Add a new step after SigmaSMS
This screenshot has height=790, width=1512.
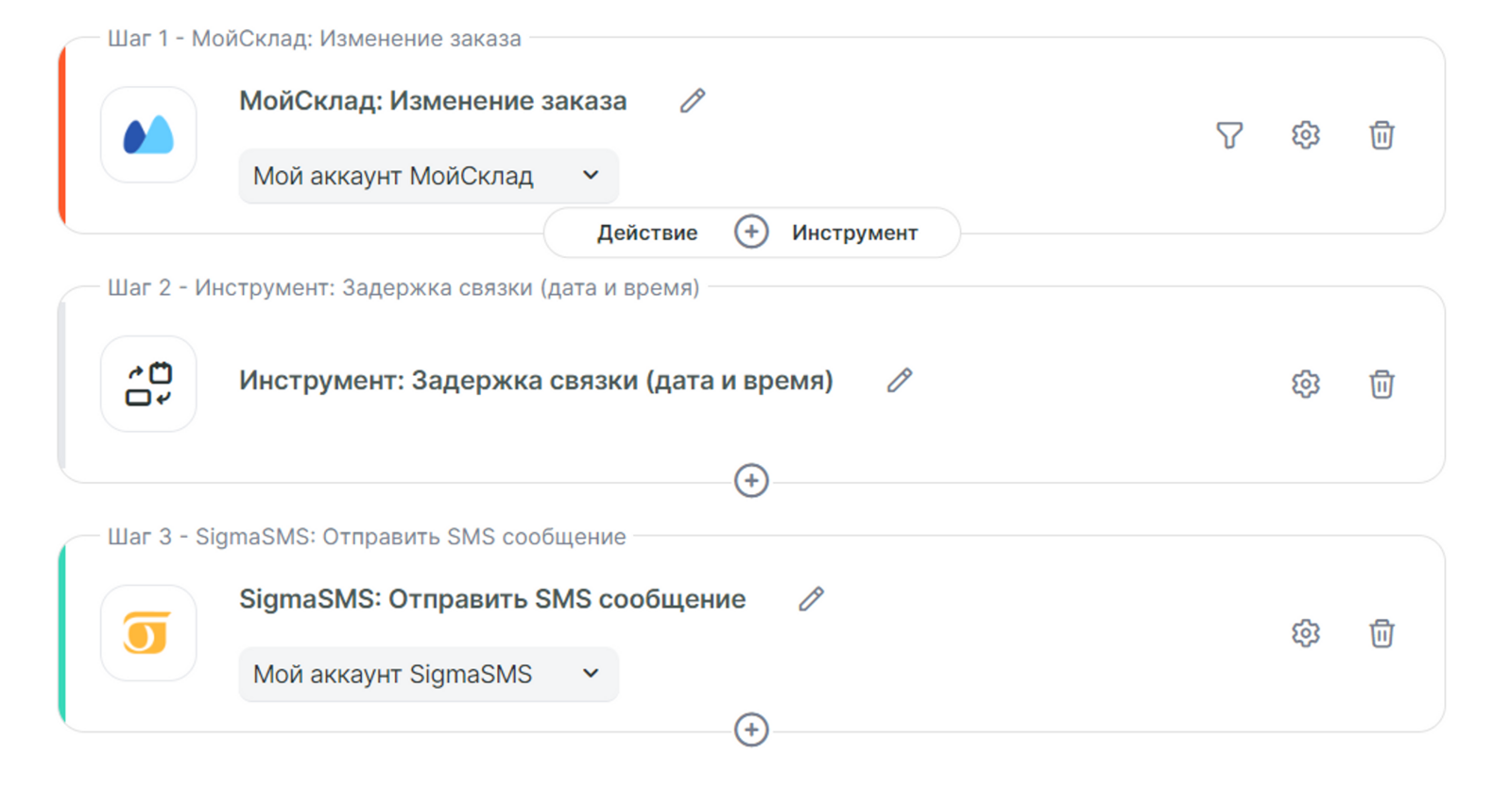click(751, 730)
